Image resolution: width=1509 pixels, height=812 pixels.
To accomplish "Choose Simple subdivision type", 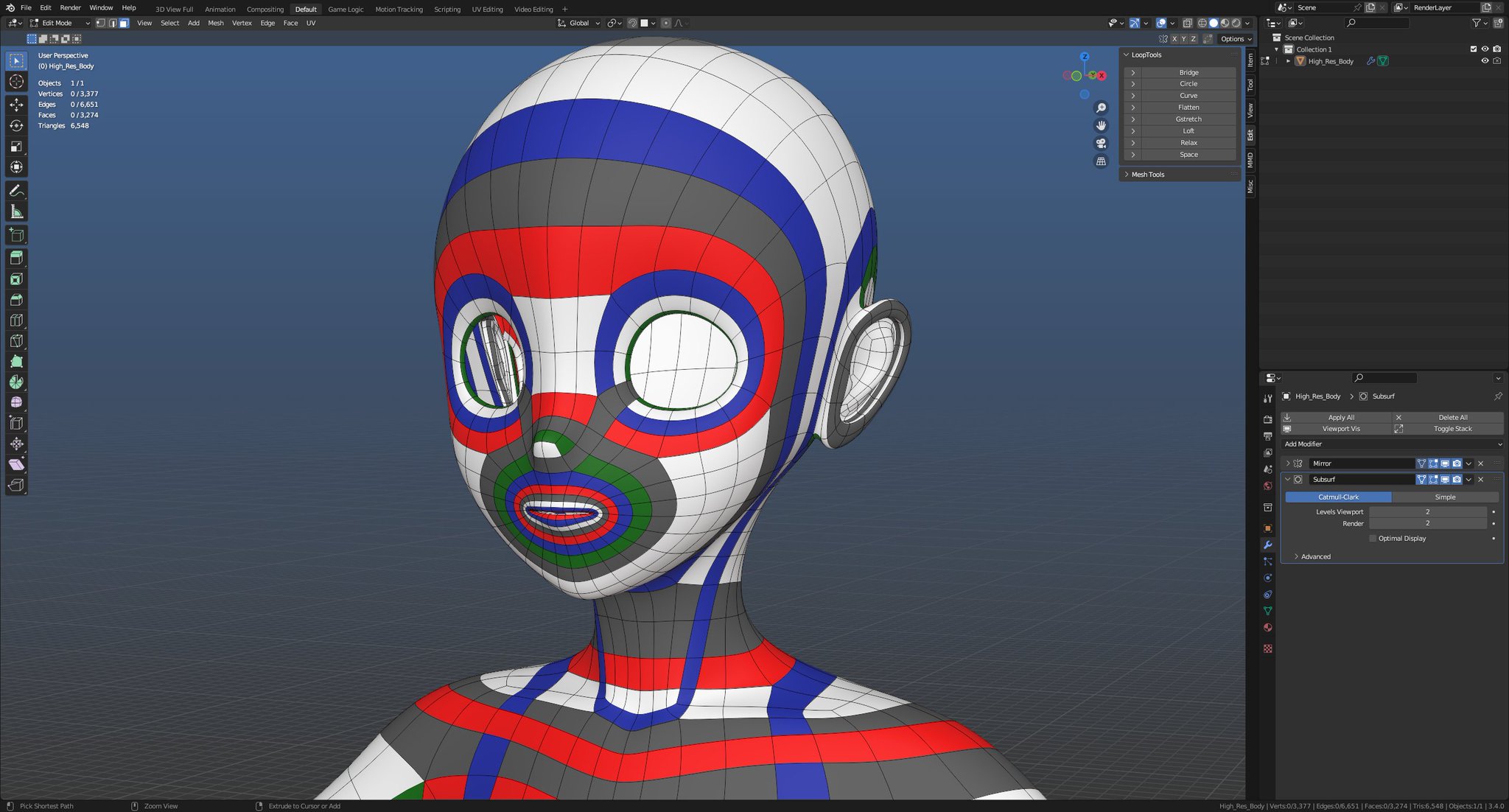I will point(1444,497).
